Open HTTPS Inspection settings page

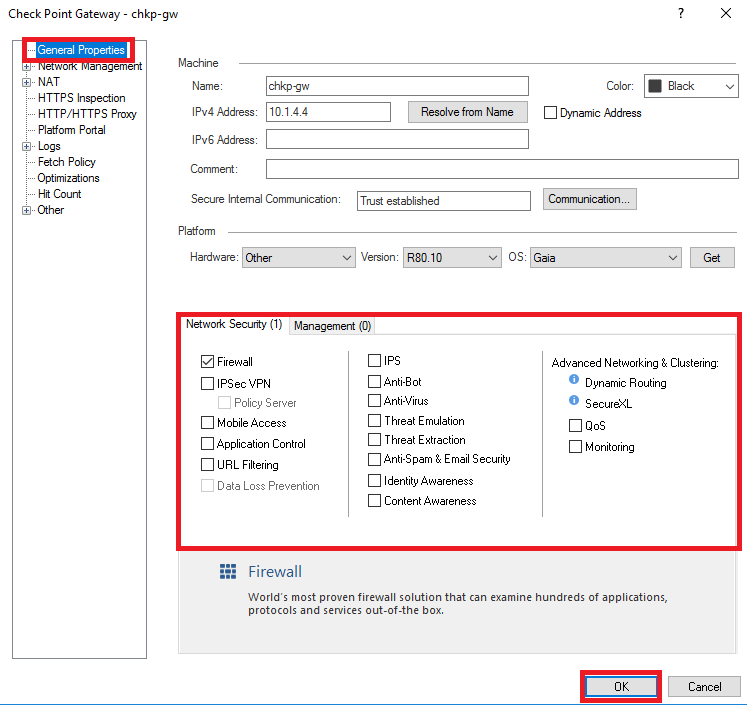click(81, 98)
